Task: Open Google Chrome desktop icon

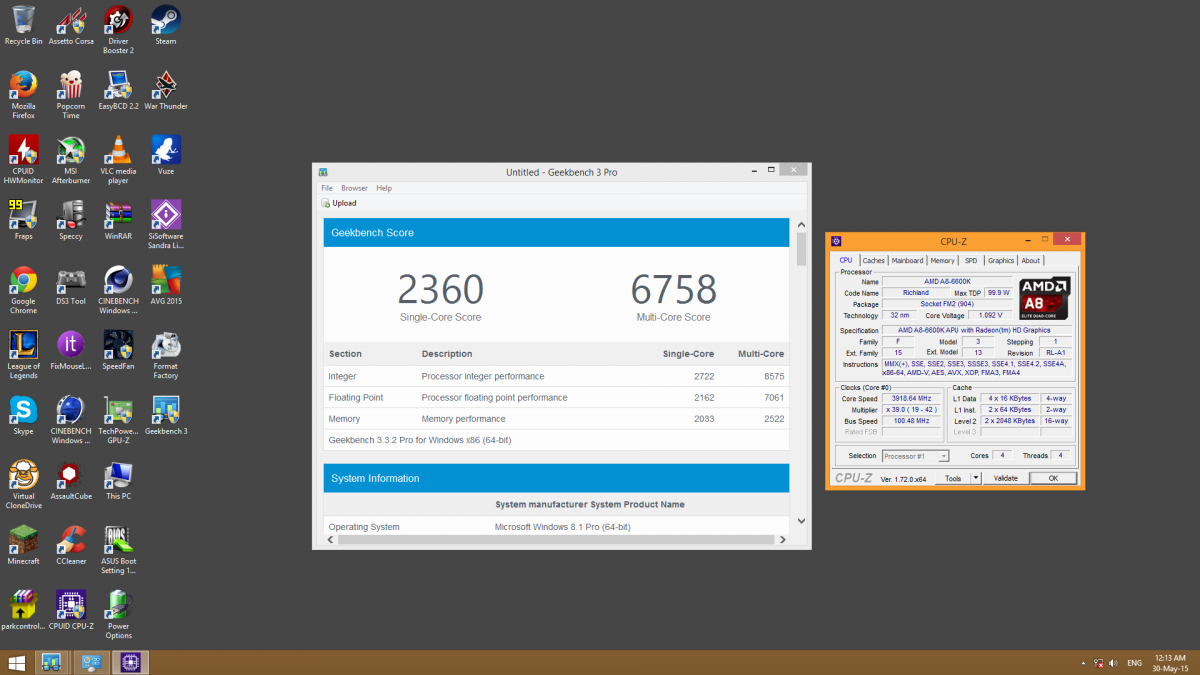Action: 23,290
